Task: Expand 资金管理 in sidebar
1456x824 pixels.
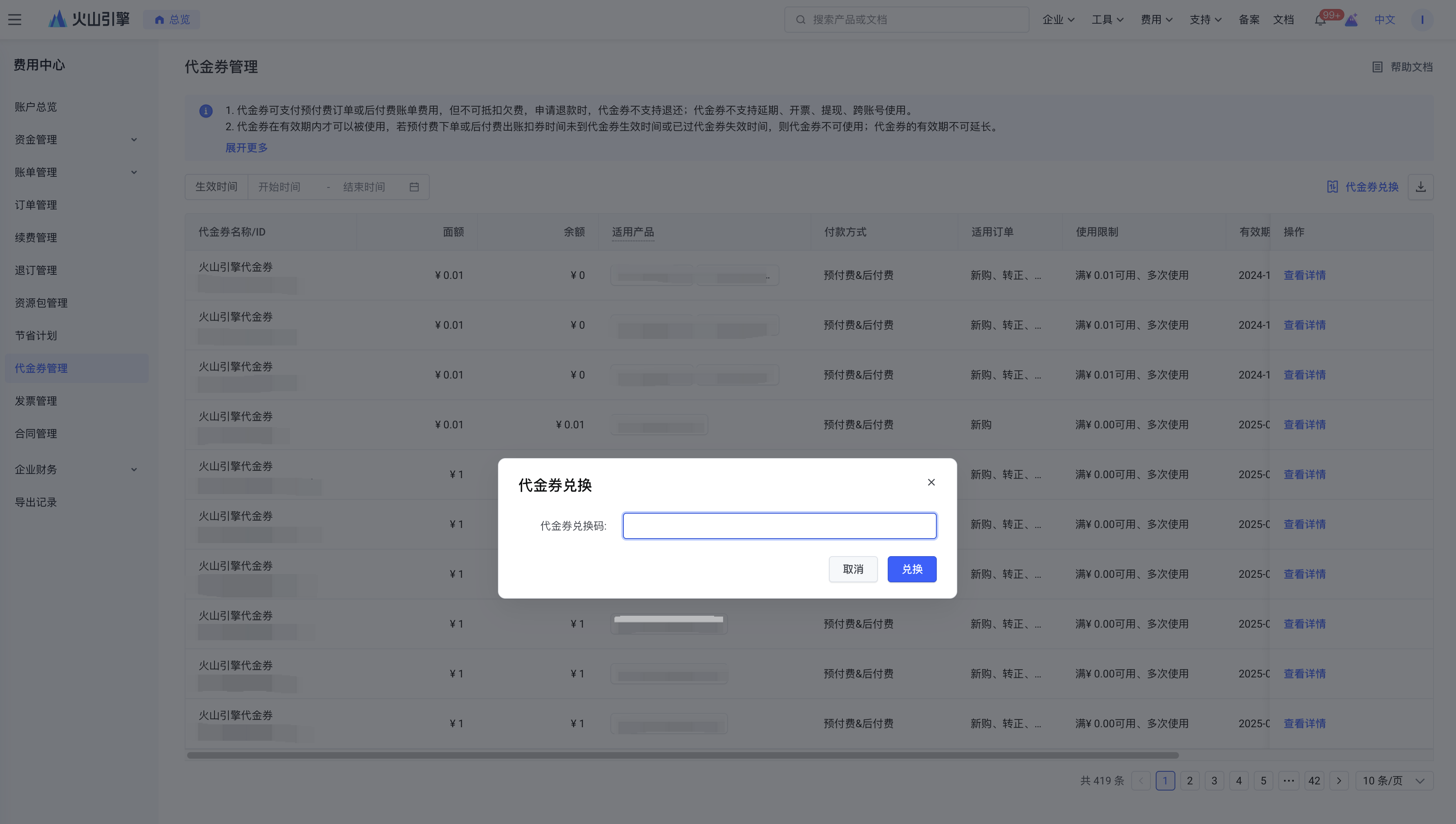Action: click(x=76, y=140)
